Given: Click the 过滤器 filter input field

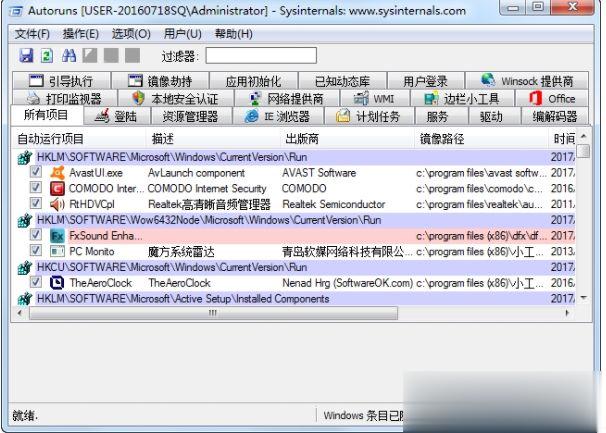Looking at the screenshot, I should point(261,56).
